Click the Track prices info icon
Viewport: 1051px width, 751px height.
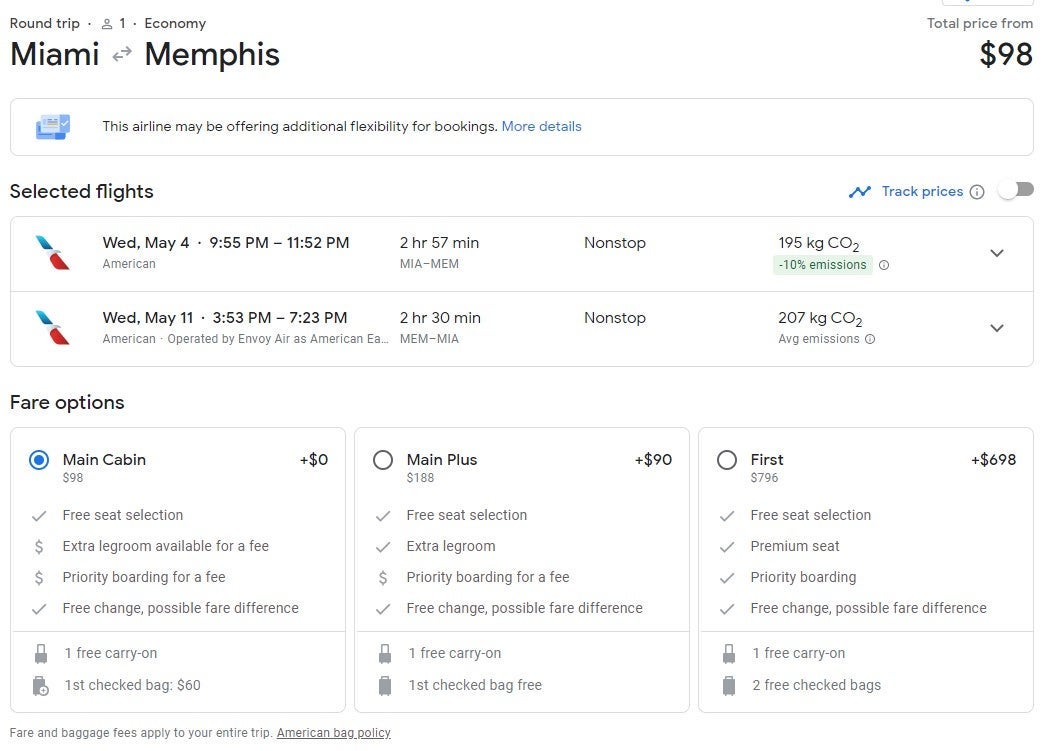(x=977, y=192)
